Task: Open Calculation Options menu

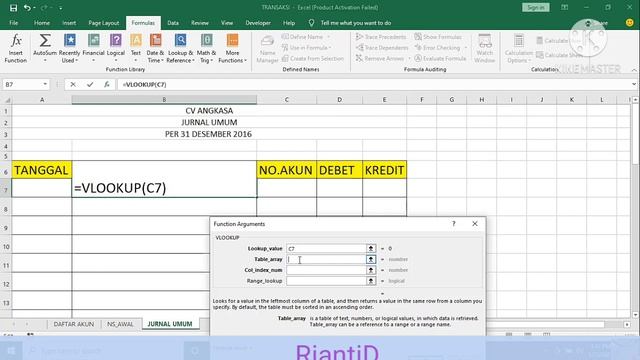Action: [x=518, y=49]
